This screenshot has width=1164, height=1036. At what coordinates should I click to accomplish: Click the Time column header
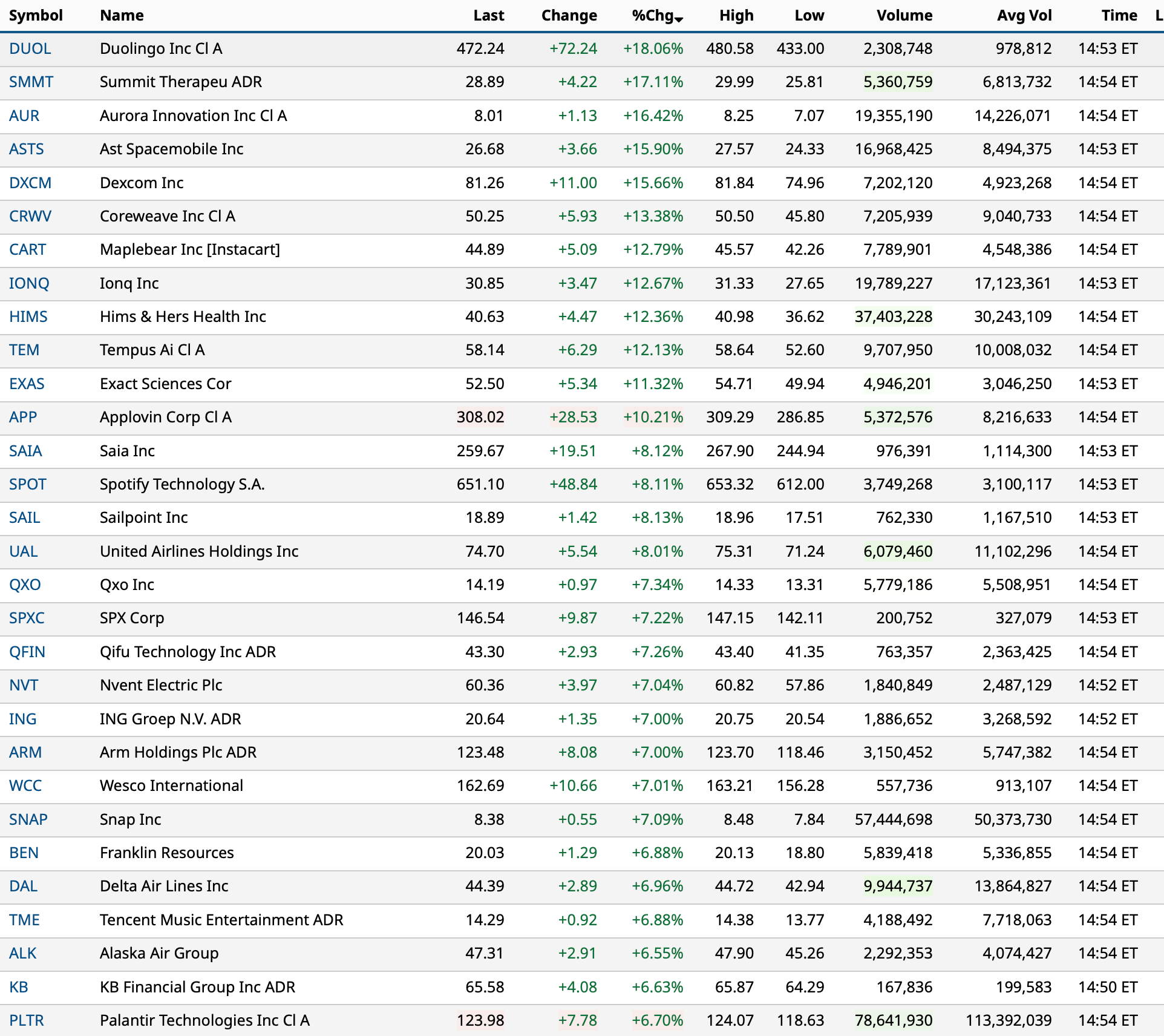pyautogui.click(x=1119, y=15)
